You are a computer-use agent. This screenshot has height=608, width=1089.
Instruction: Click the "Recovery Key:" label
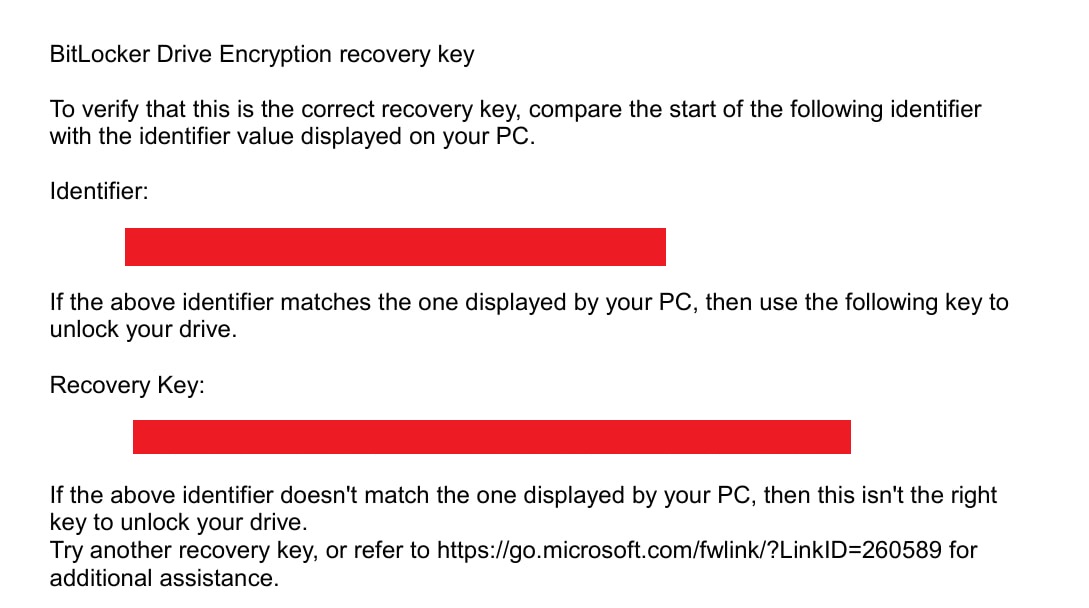(127, 385)
